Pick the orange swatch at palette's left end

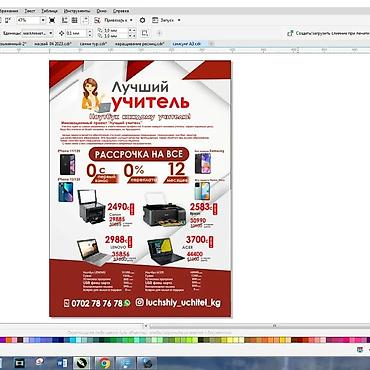(9, 340)
